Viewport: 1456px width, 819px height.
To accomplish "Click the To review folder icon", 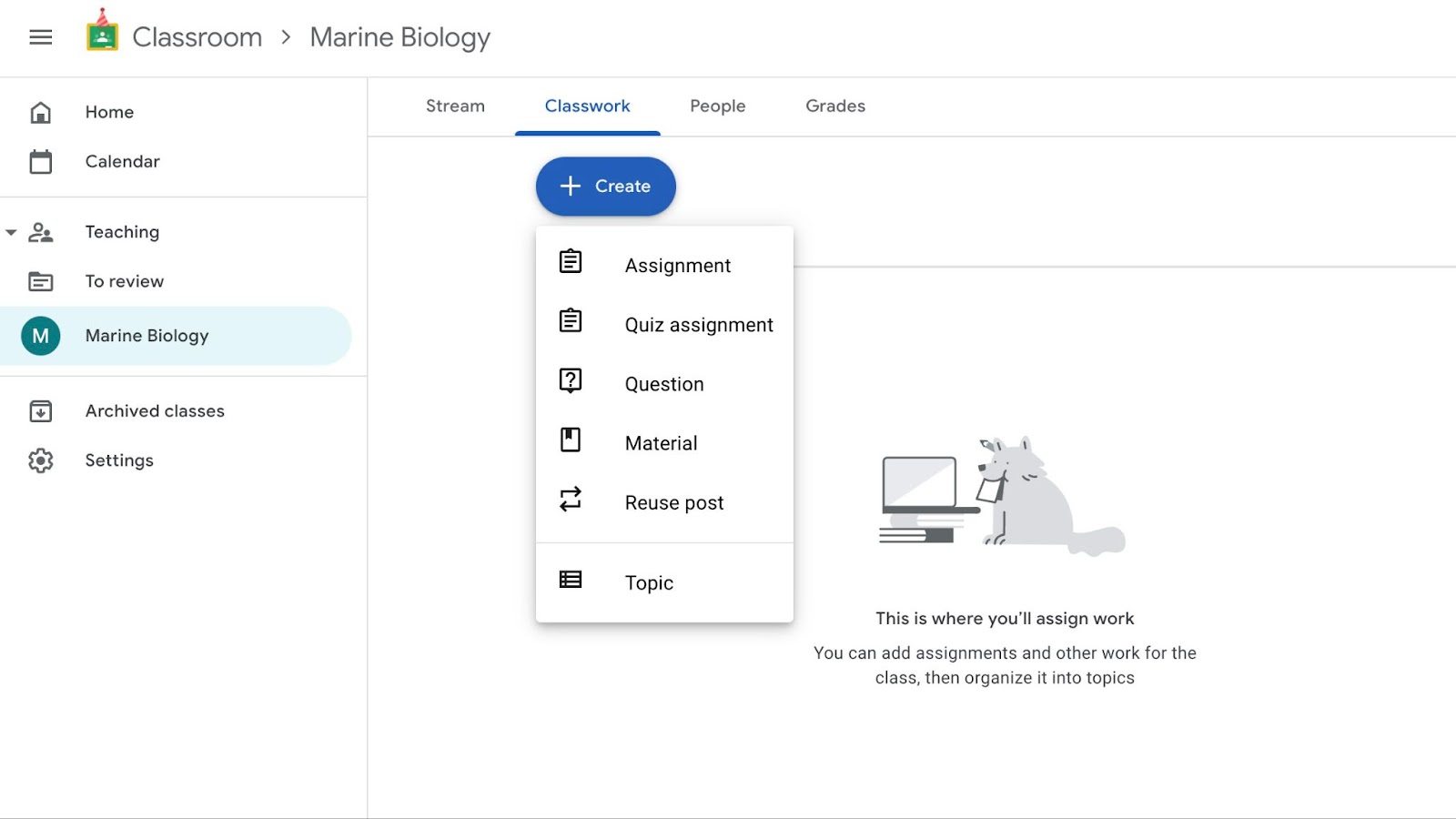I will pos(40,282).
